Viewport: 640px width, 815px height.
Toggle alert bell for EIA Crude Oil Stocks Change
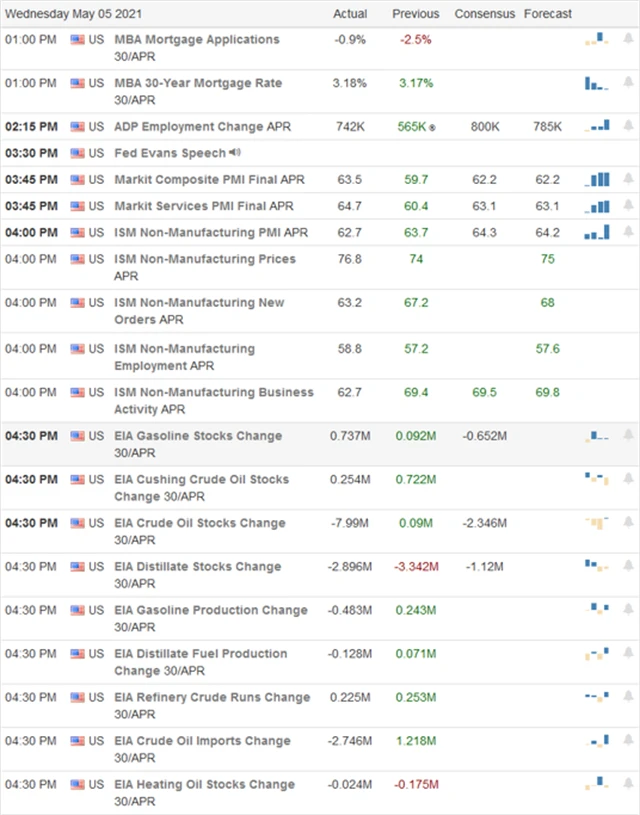coord(628,523)
